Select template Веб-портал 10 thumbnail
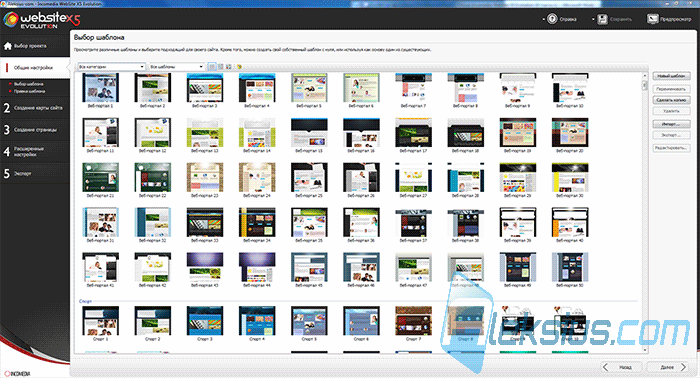This screenshot has width=700, height=378. coord(570,88)
